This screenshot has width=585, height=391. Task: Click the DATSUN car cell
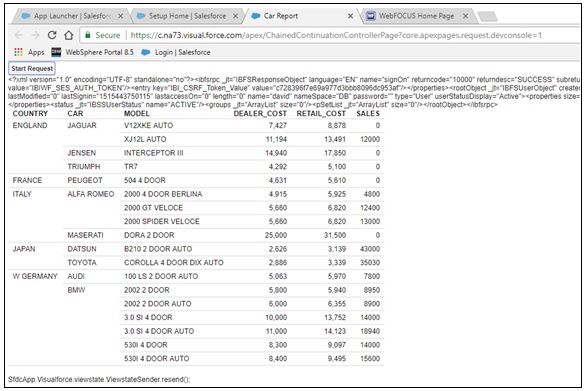coord(82,249)
